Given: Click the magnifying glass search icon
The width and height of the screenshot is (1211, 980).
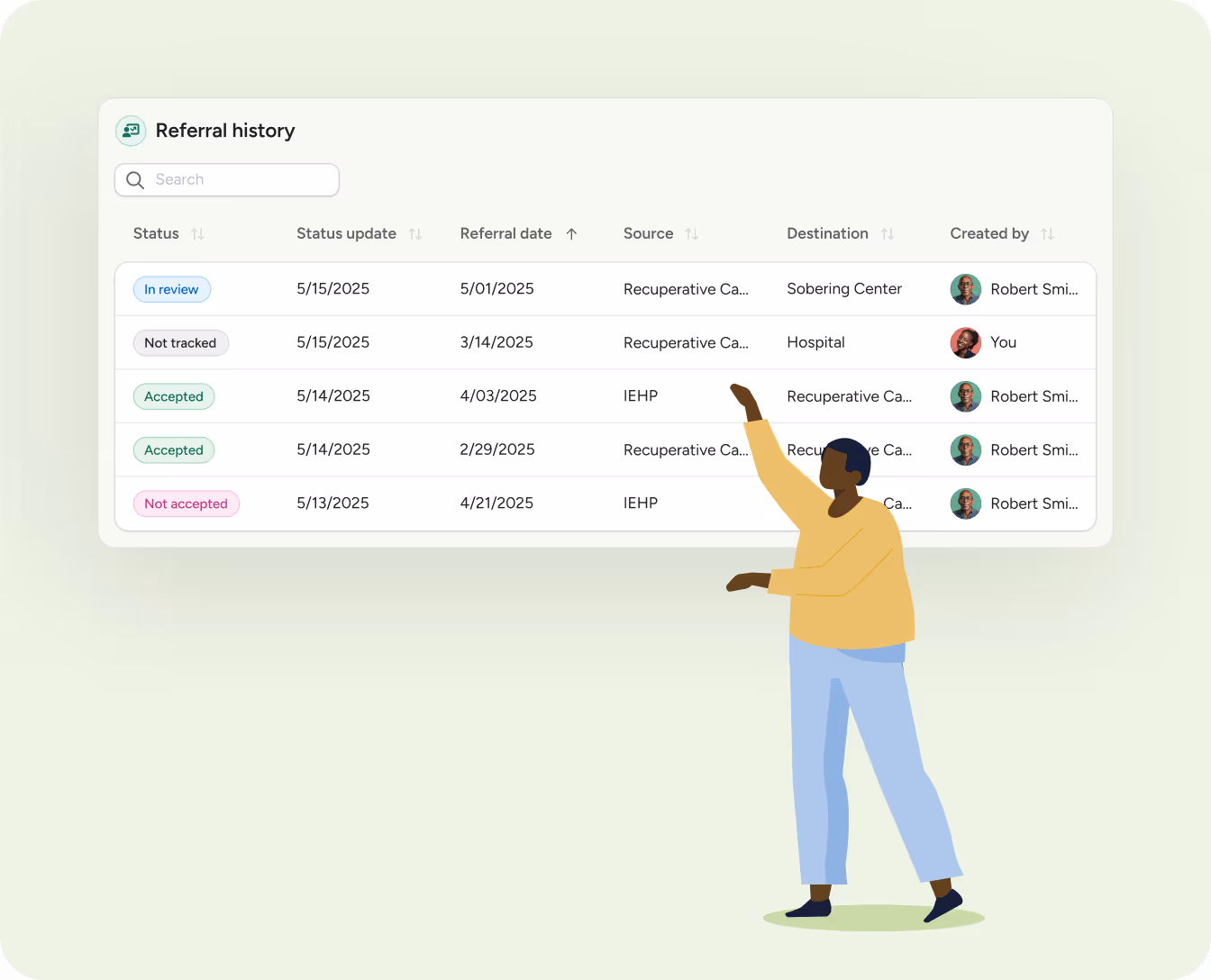Looking at the screenshot, I should (135, 180).
